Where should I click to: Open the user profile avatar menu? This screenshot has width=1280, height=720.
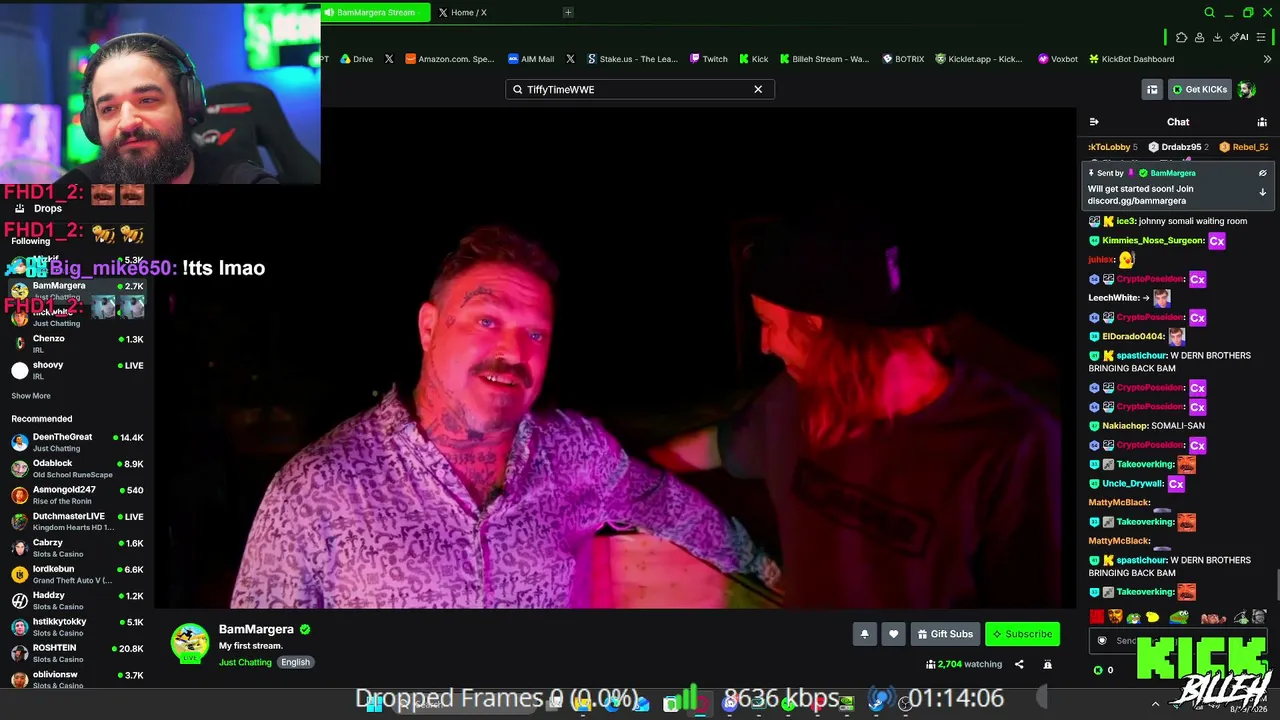coord(1247,89)
